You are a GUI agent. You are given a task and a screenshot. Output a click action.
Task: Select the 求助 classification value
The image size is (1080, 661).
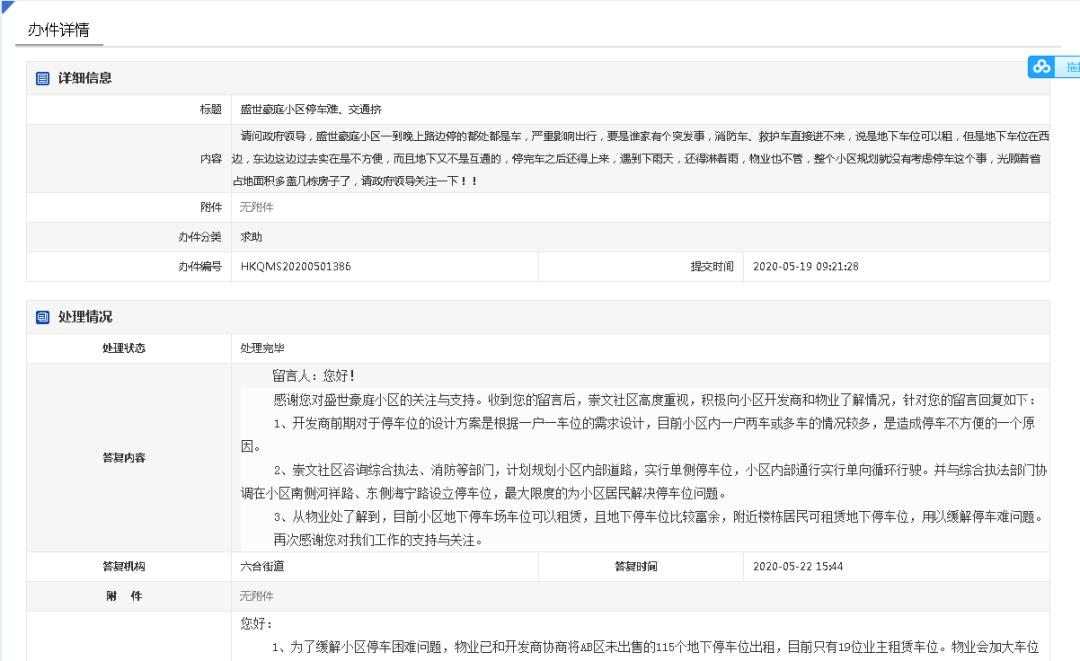(x=251, y=237)
